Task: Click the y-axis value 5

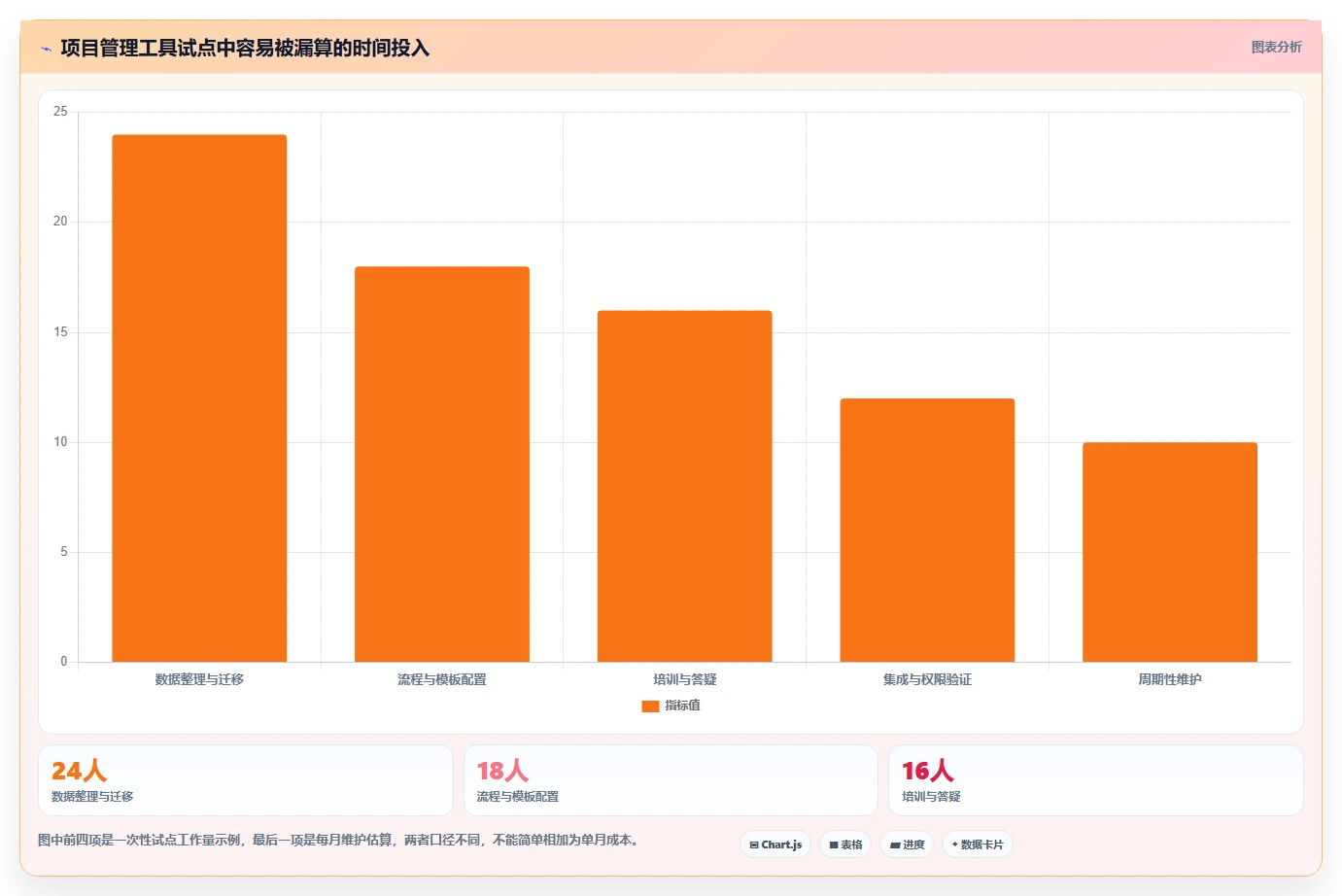Action: [x=64, y=552]
